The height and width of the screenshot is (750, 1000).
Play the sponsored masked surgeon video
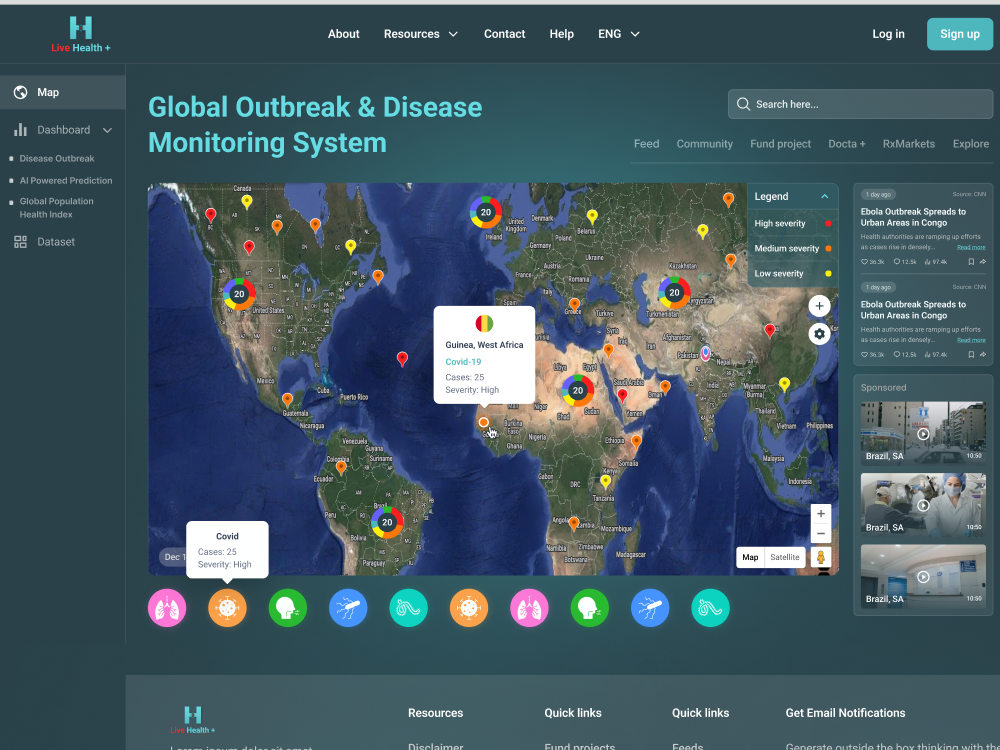pyautogui.click(x=923, y=504)
